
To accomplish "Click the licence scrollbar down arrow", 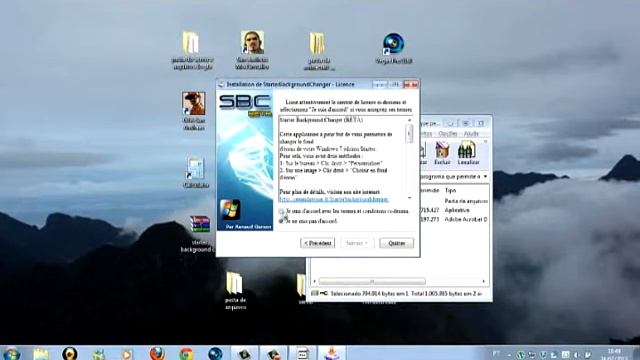I will (409, 198).
